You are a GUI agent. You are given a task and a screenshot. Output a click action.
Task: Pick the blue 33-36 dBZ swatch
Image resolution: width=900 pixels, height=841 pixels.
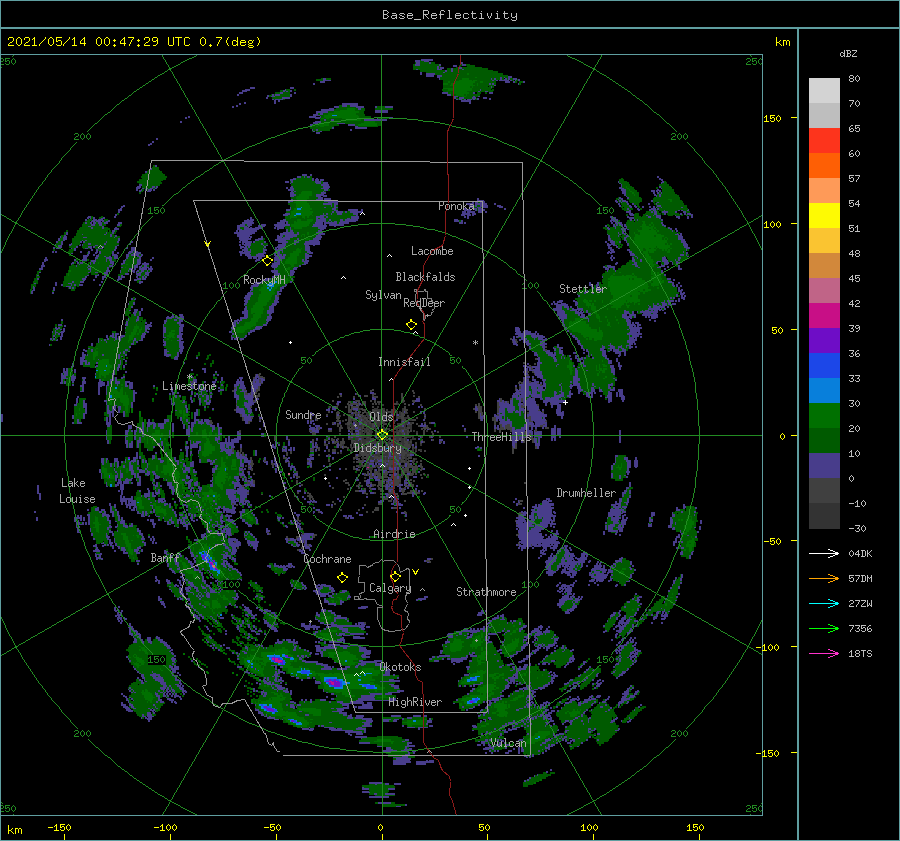[x=824, y=366]
